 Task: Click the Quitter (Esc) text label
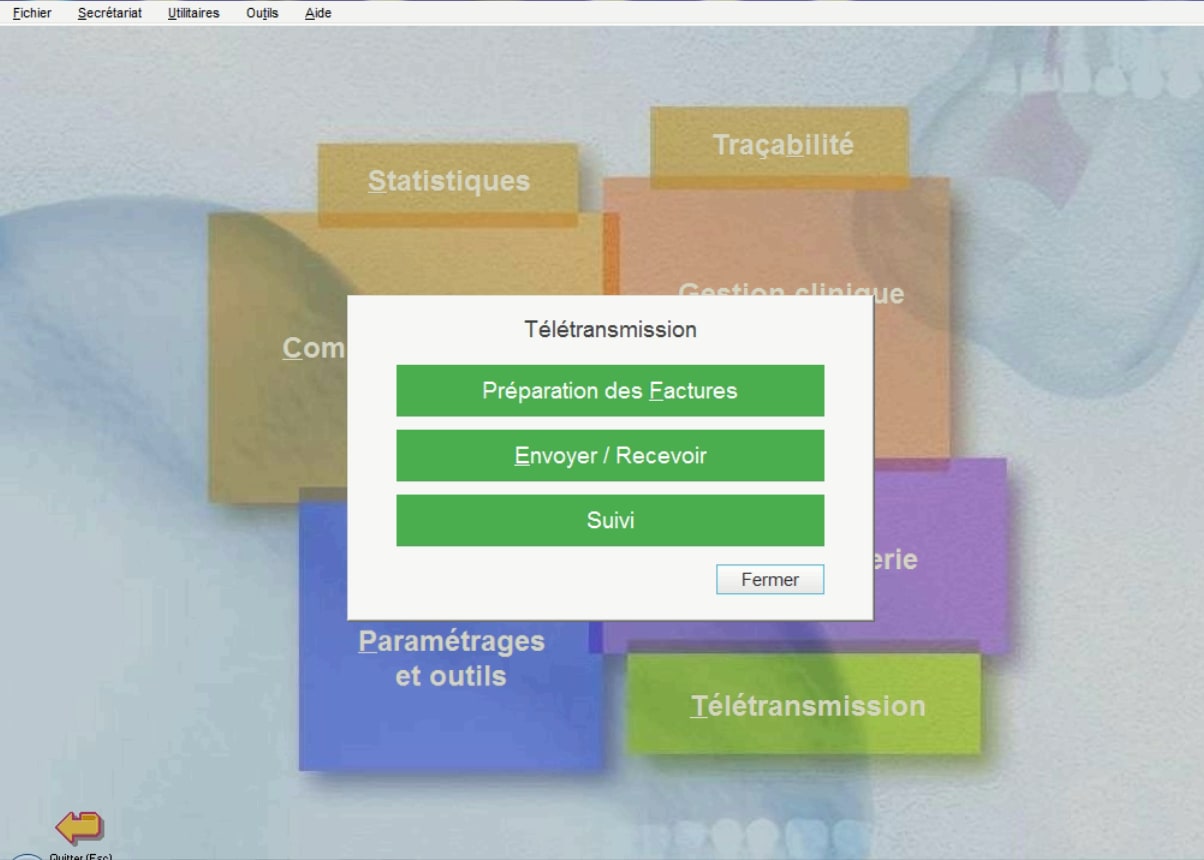tap(81, 856)
